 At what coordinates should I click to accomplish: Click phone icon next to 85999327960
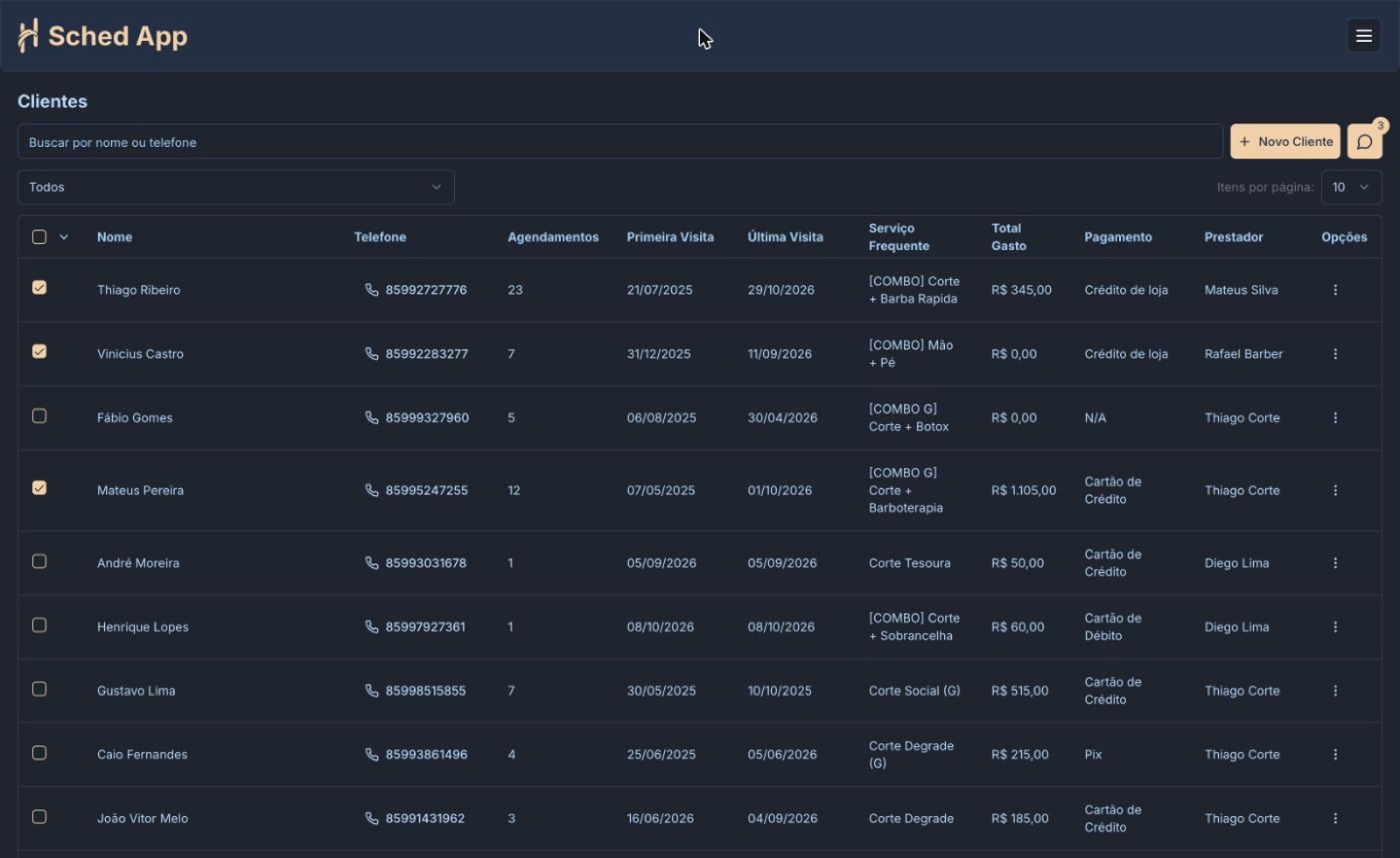pyautogui.click(x=371, y=417)
